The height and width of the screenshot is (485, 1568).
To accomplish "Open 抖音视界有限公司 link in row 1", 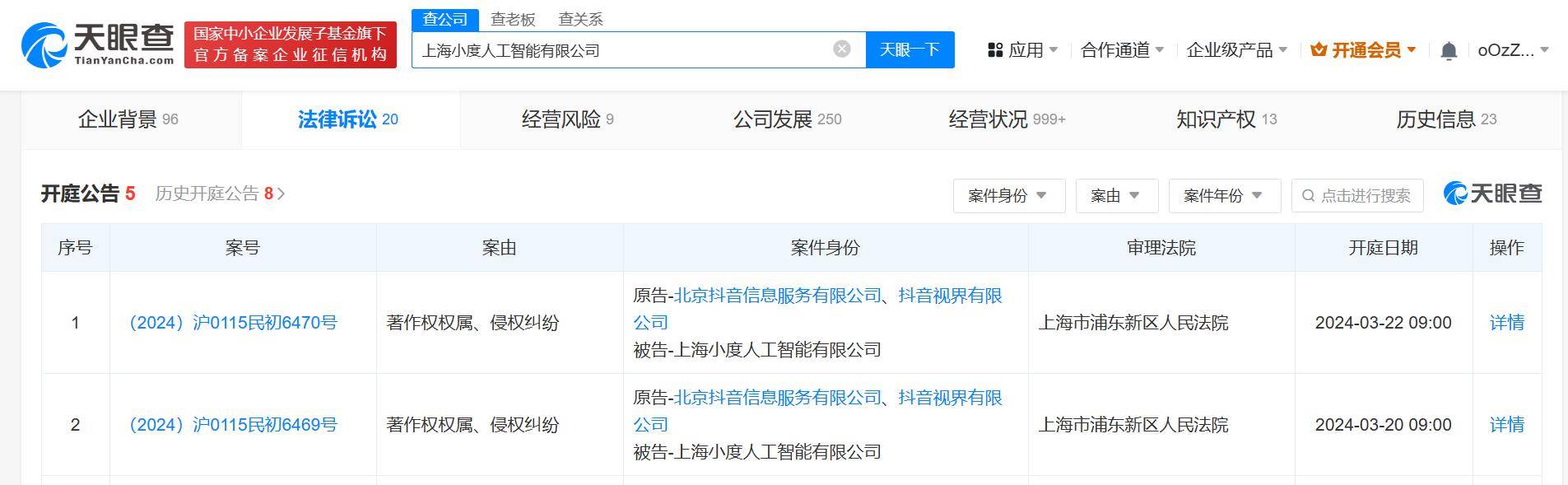I will (950, 296).
